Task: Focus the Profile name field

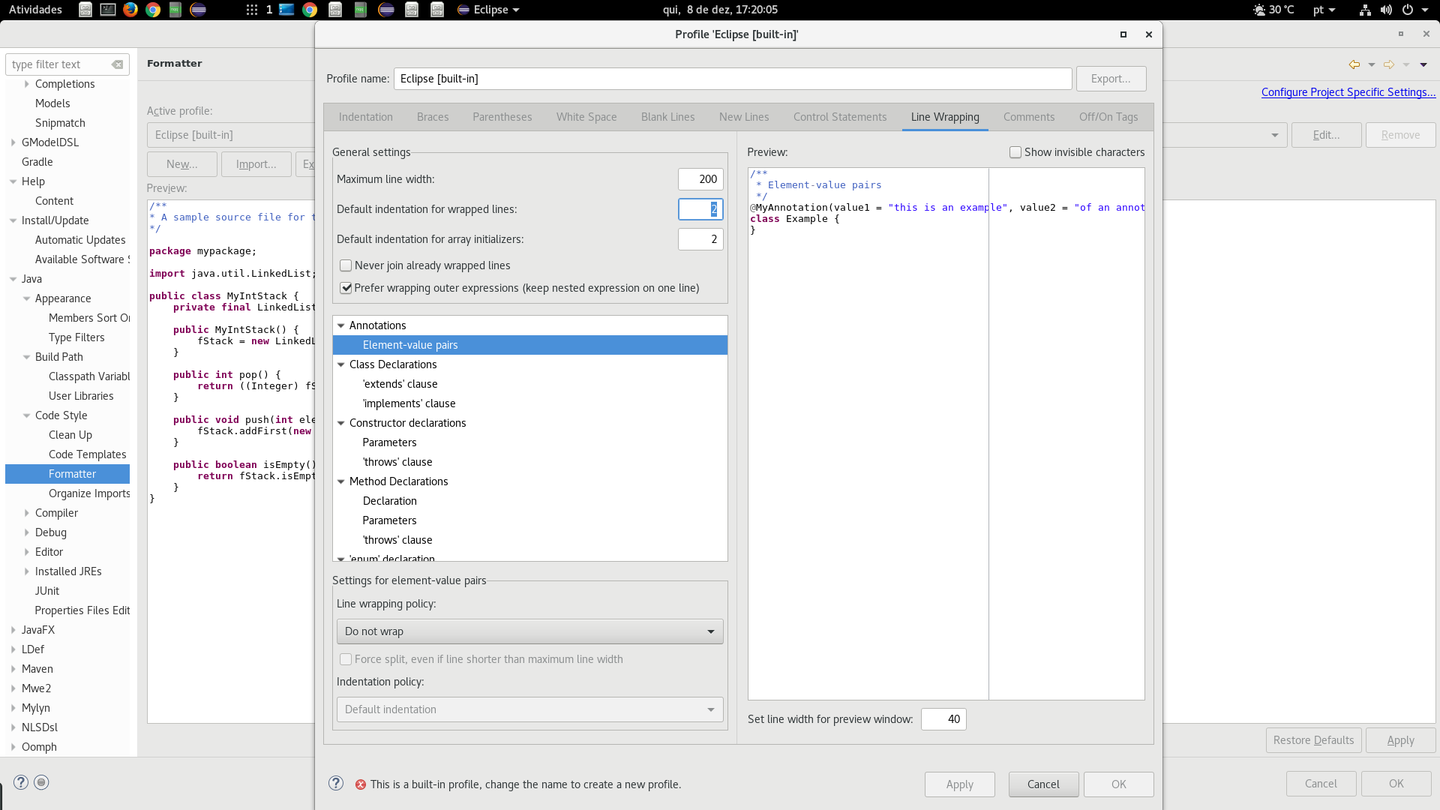Action: point(733,78)
